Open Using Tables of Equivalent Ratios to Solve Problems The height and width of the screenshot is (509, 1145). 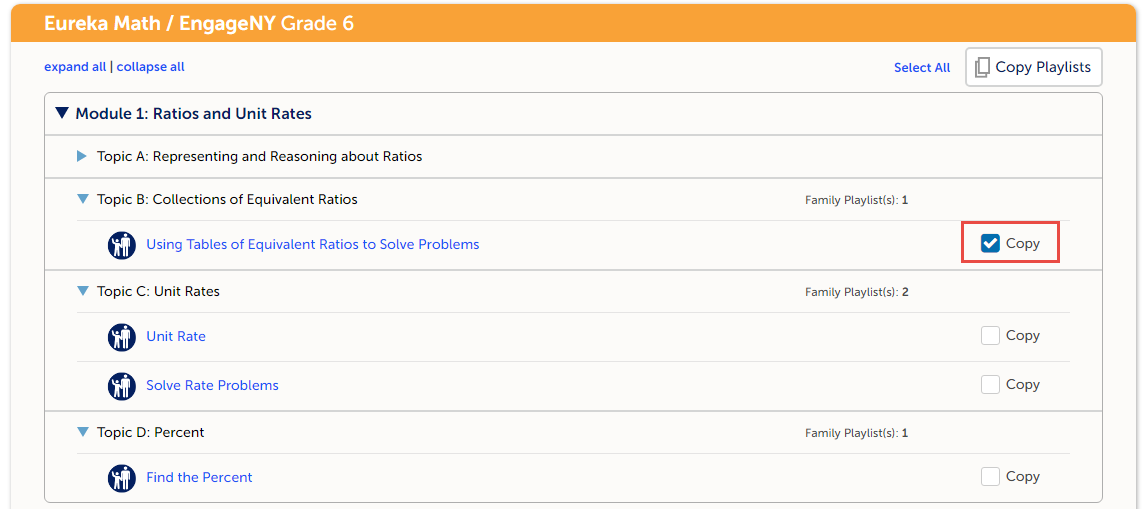point(313,245)
